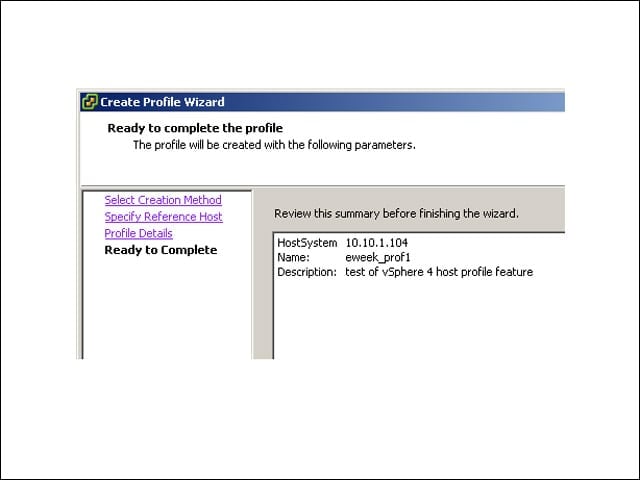The image size is (640, 480).
Task: Click the Name: label in the summary
Action: tap(293, 258)
